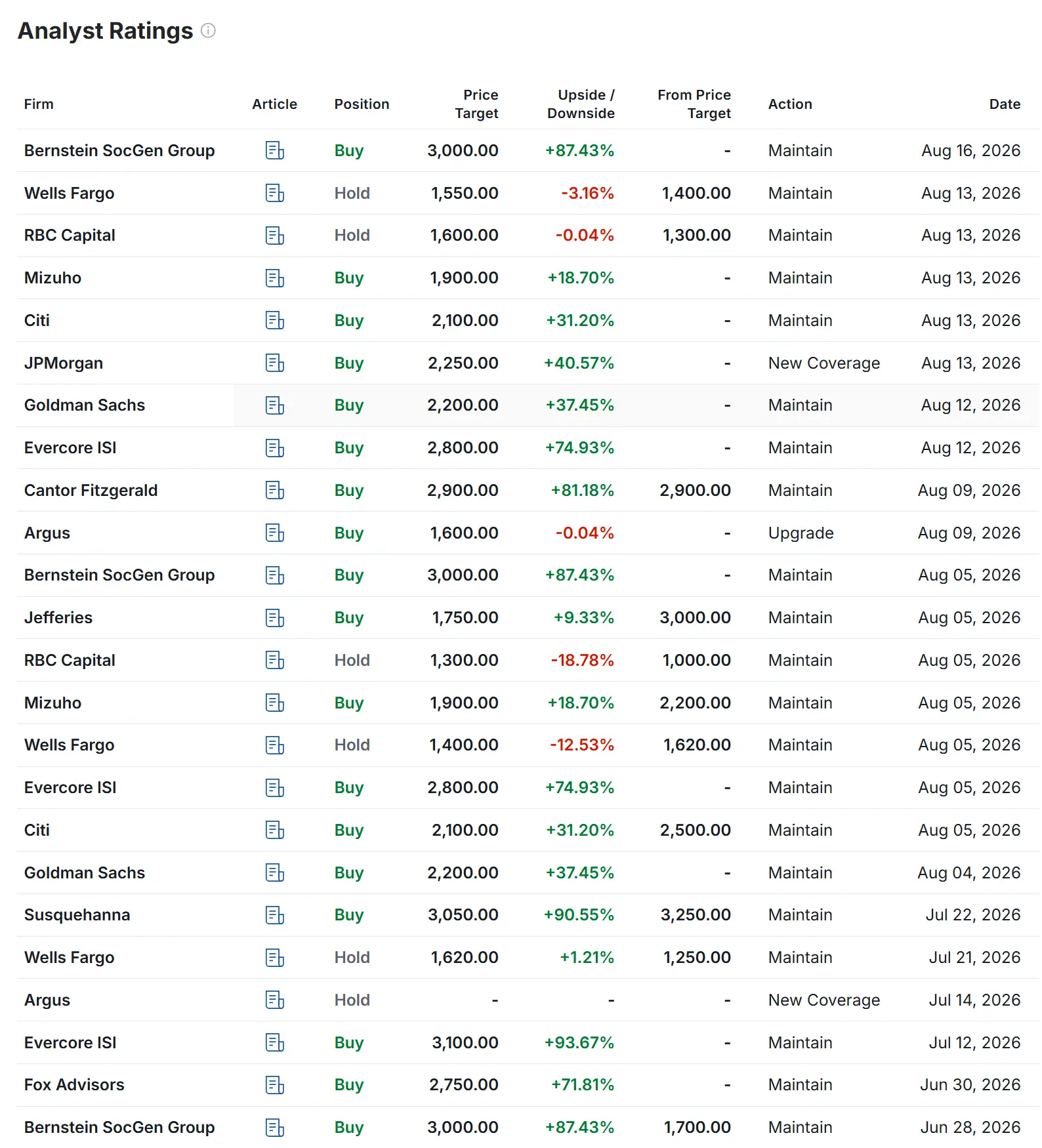Screen dimensions: 1042x1148
Task: Open the Mizuho Aug 05 article icon
Action: (x=274, y=703)
